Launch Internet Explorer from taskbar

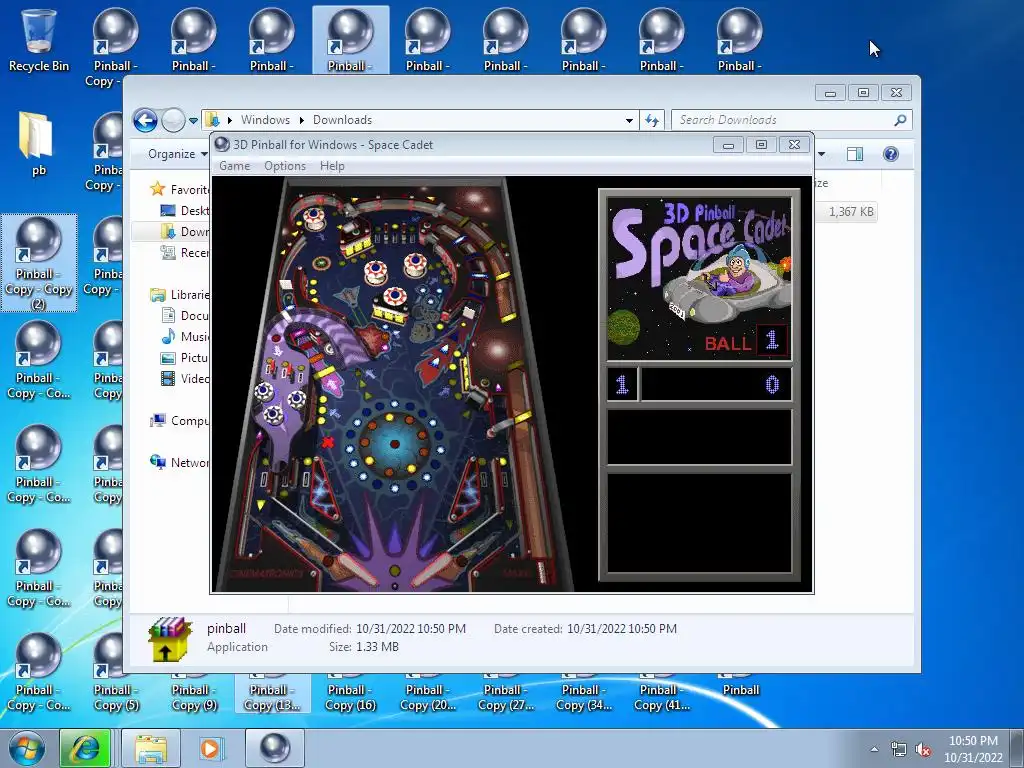click(x=86, y=748)
